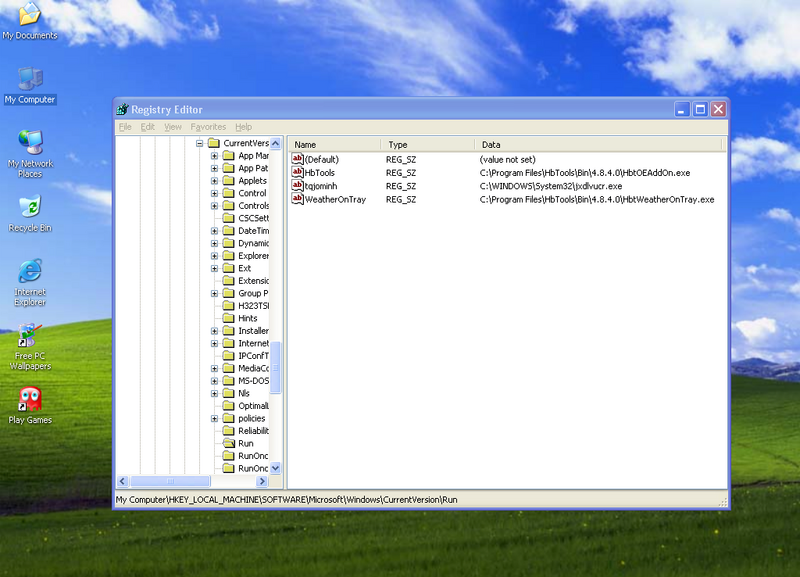The width and height of the screenshot is (800, 577).
Task: Click the policies folder icon
Action: 229,418
